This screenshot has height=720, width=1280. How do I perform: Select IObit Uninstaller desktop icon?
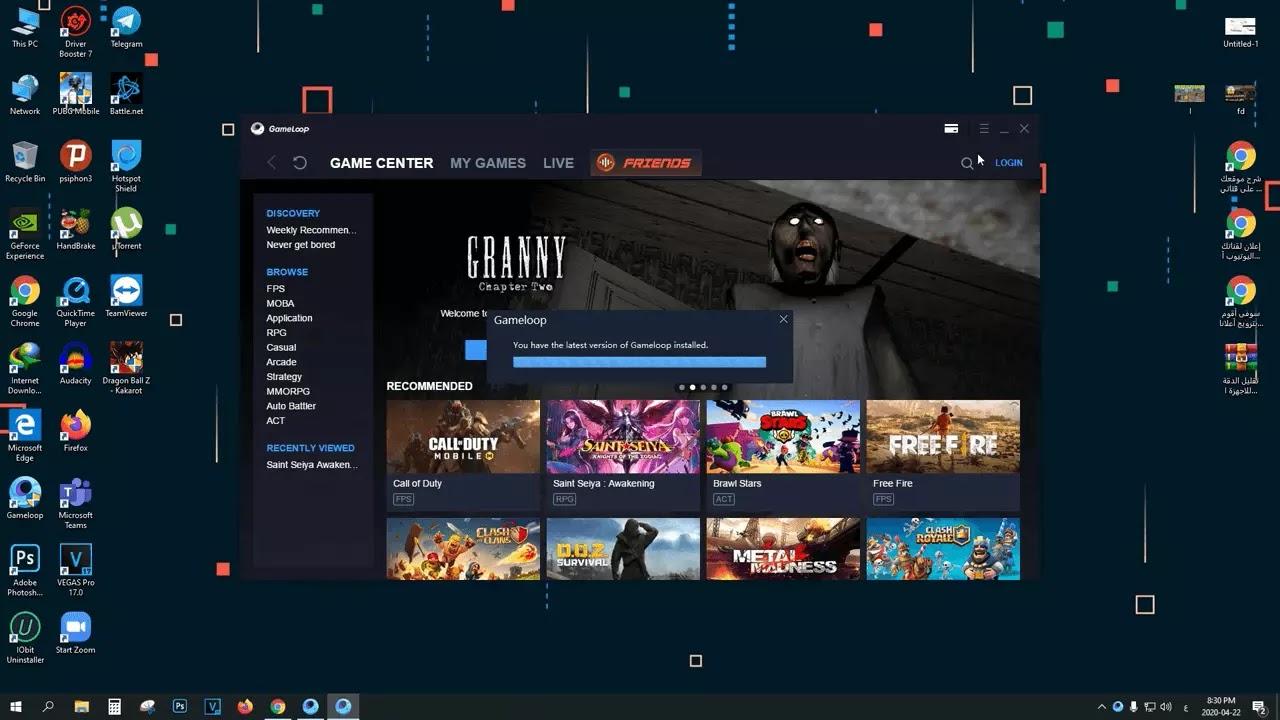pyautogui.click(x=25, y=638)
